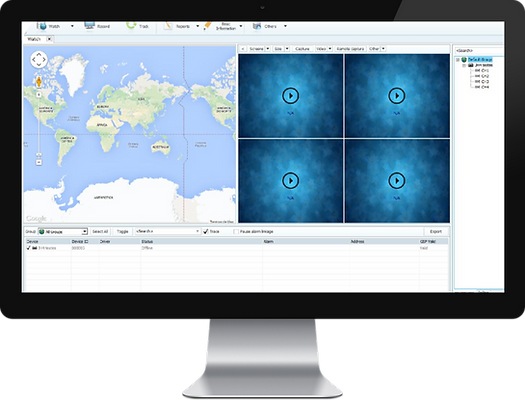Click the Capture button

tap(302, 49)
